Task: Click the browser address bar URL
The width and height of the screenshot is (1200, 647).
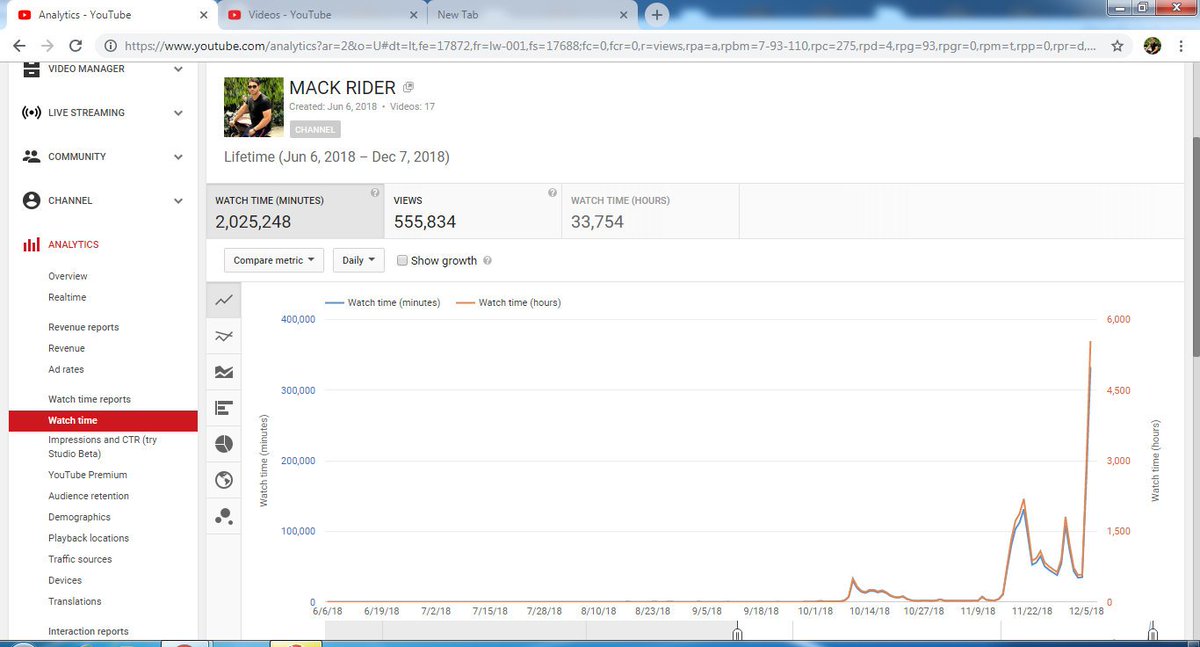Action: pyautogui.click(x=608, y=46)
